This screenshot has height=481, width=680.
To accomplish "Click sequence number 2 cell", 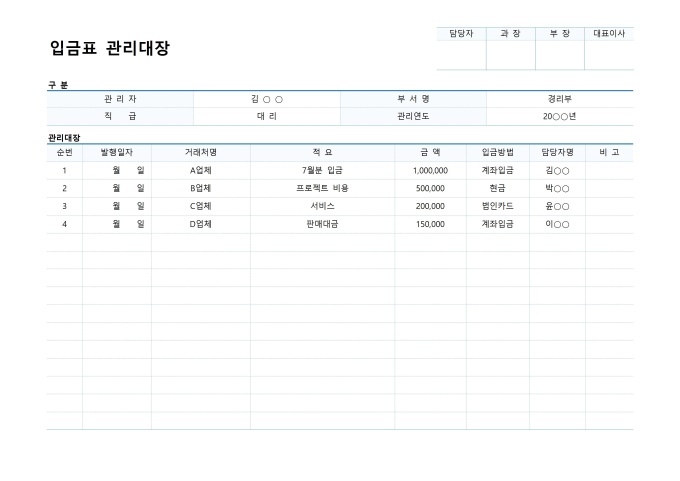I will point(65,188).
